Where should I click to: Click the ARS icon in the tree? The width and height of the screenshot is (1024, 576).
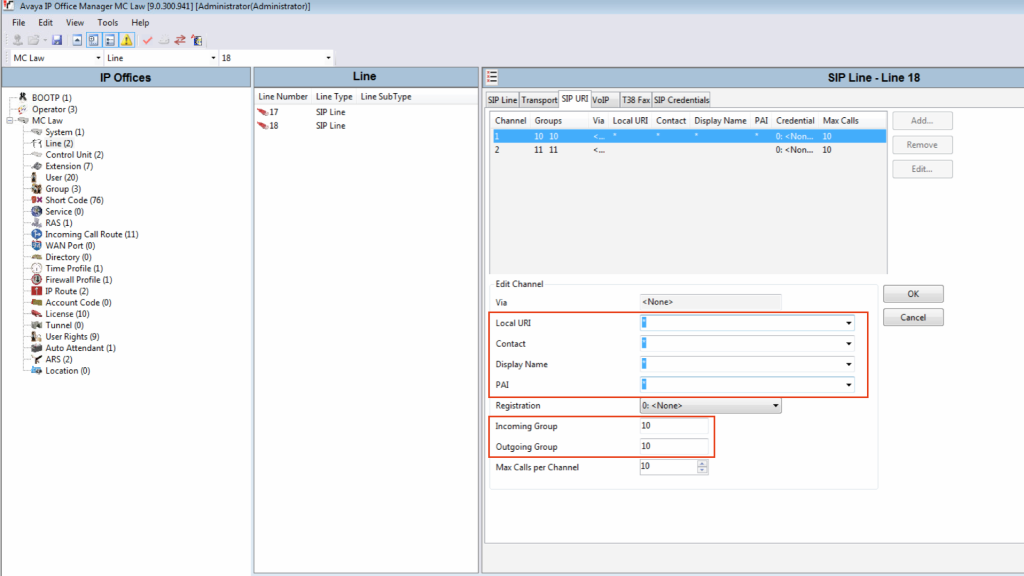(37, 359)
